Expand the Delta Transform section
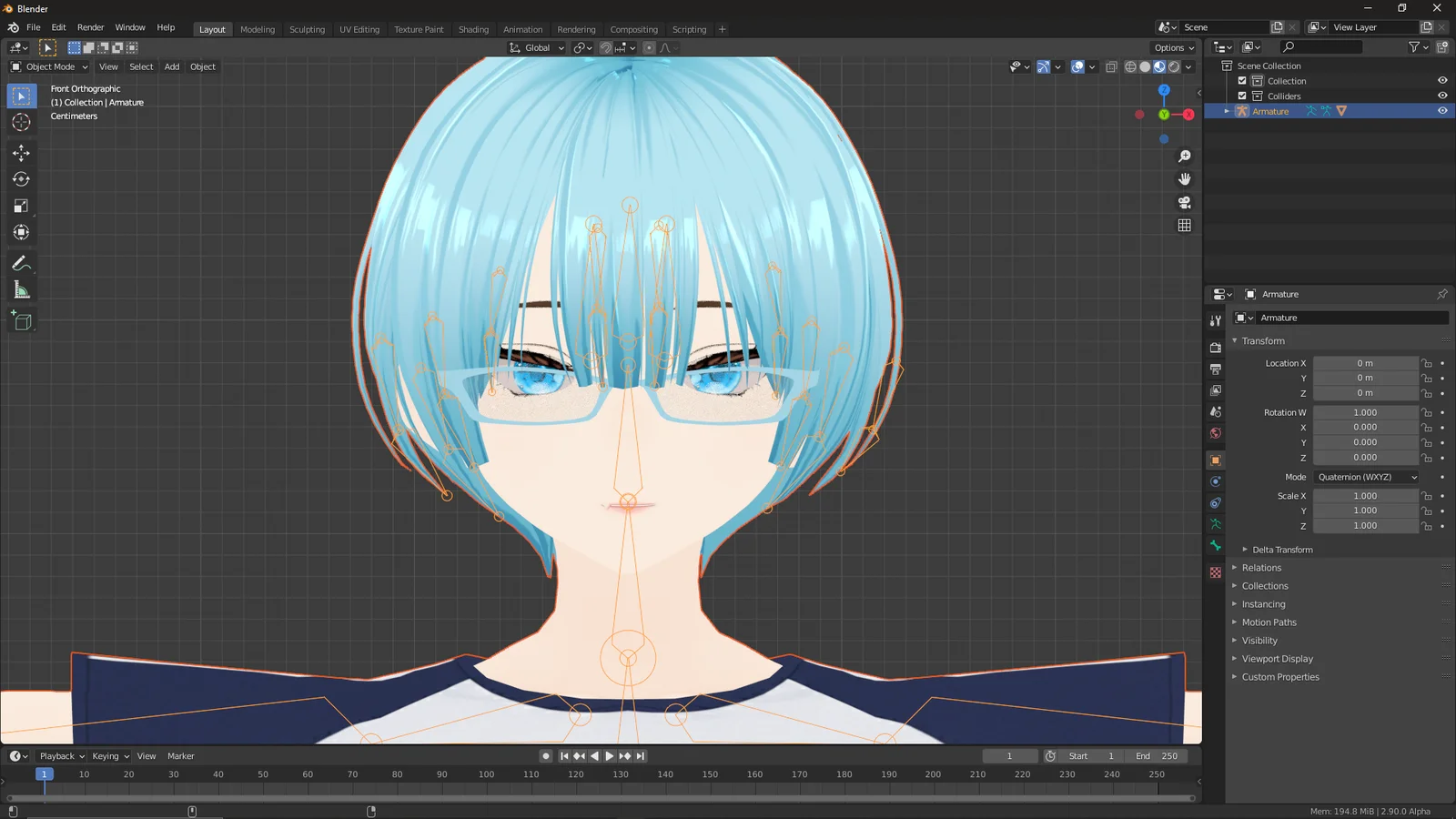Image resolution: width=1456 pixels, height=819 pixels. pos(1280,549)
